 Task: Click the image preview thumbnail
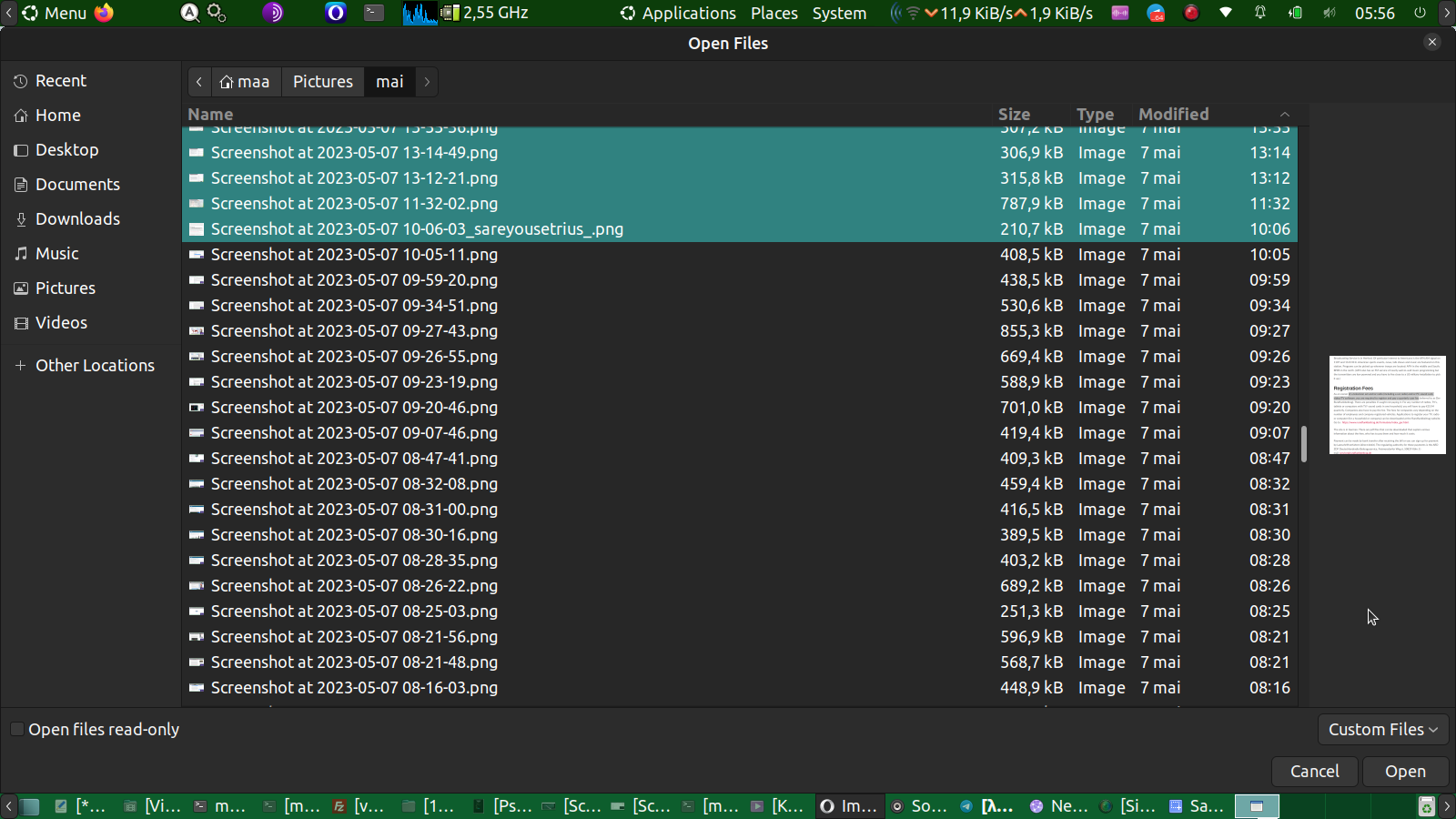(x=1387, y=405)
